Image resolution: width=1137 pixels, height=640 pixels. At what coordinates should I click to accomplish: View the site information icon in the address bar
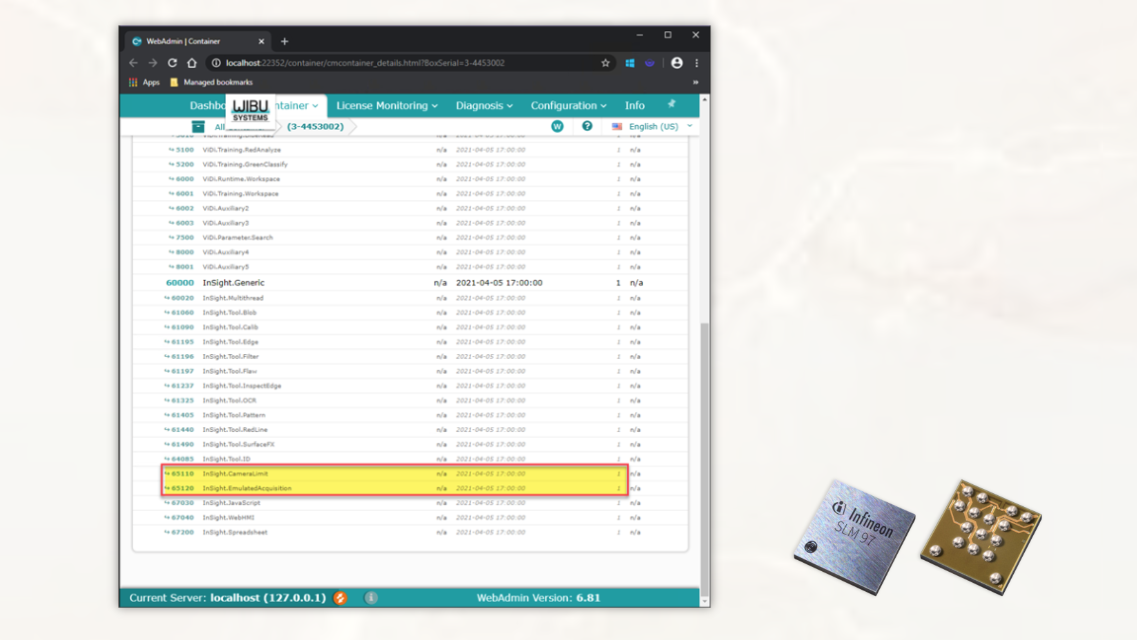[x=216, y=63]
